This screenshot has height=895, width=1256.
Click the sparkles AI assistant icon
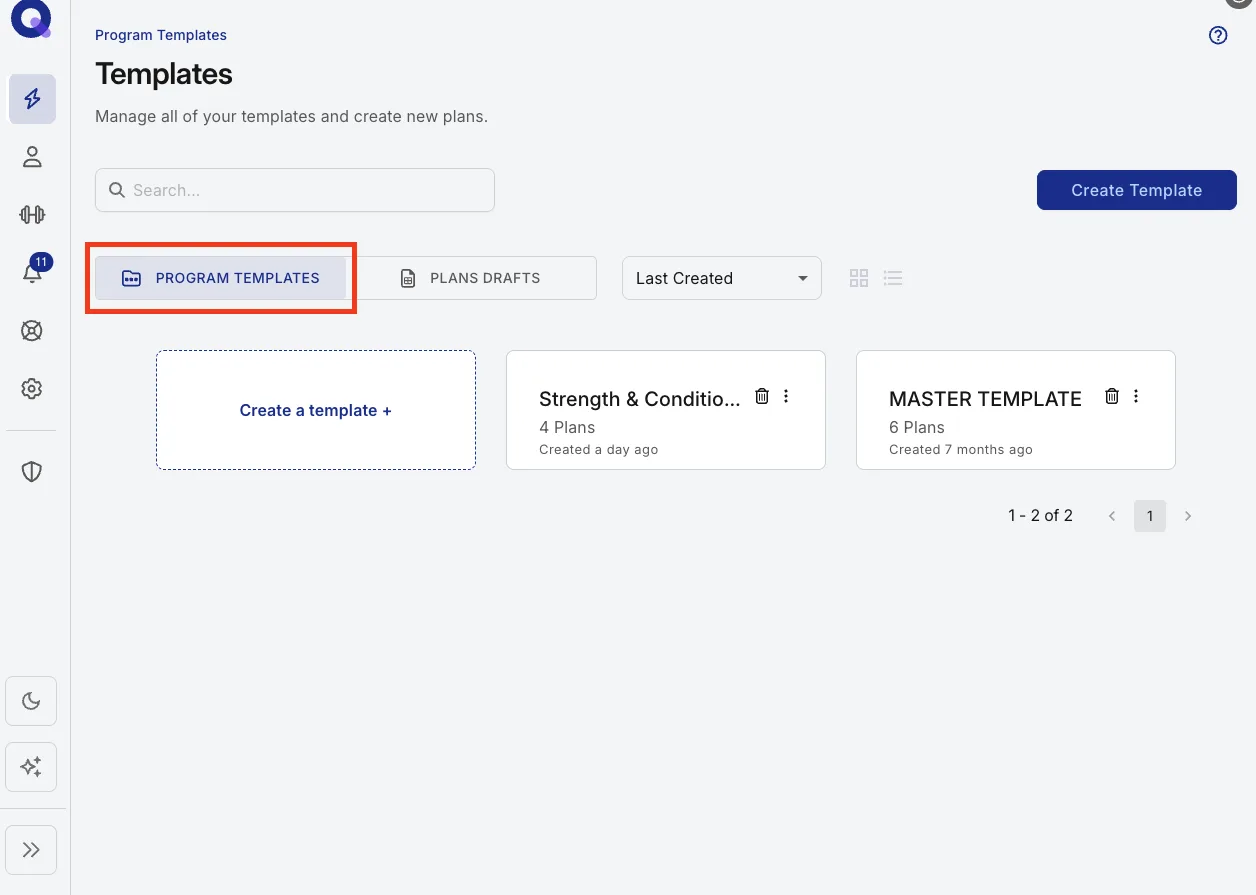pyautogui.click(x=31, y=767)
